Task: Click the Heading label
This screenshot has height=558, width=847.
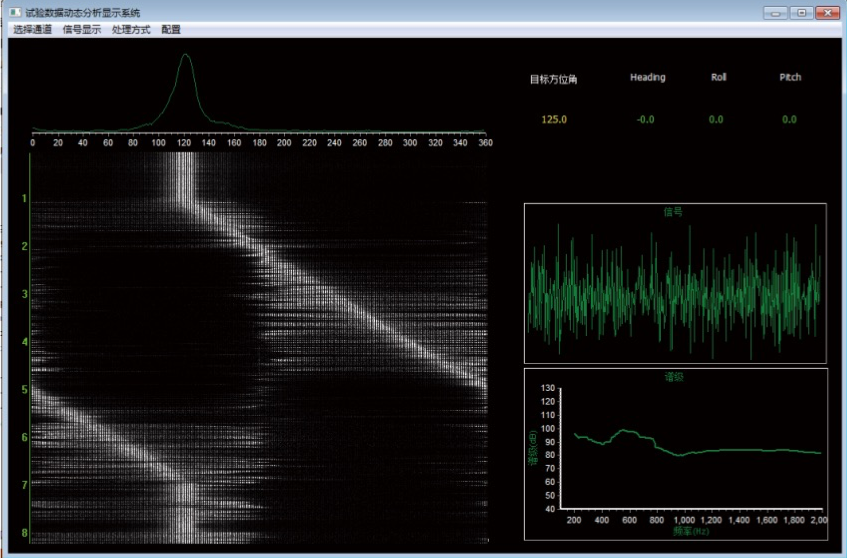Action: pos(648,77)
